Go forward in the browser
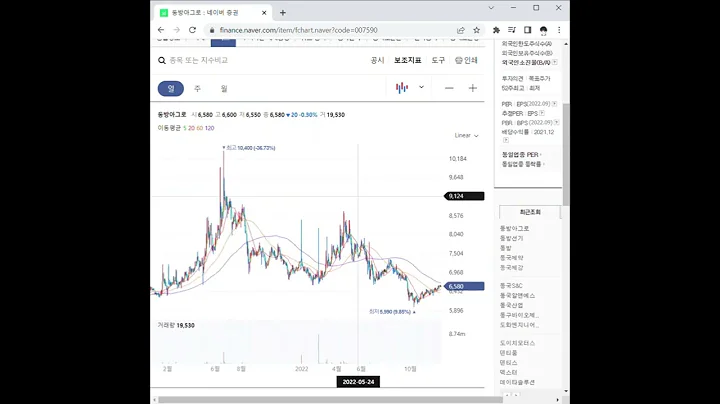720x404 pixels. tap(177, 30)
